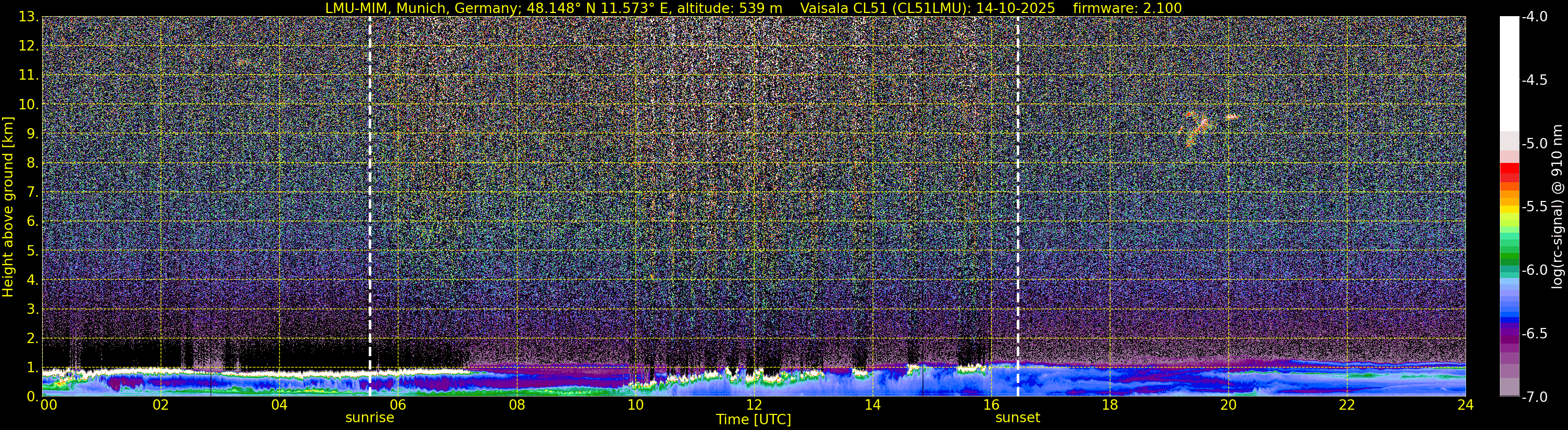Click the "Height above ground [km]" axis title

[x=8, y=207]
